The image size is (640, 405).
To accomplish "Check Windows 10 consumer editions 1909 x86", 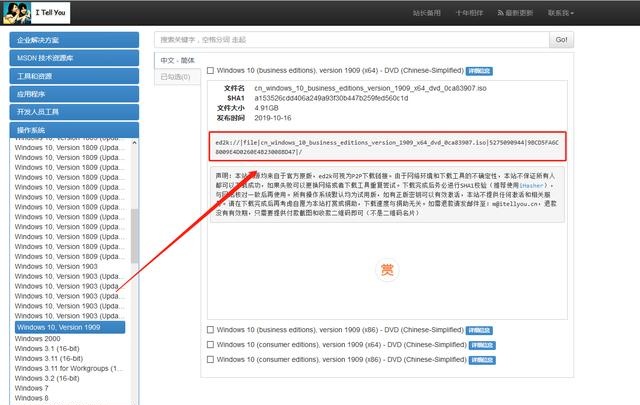I will click(x=210, y=359).
